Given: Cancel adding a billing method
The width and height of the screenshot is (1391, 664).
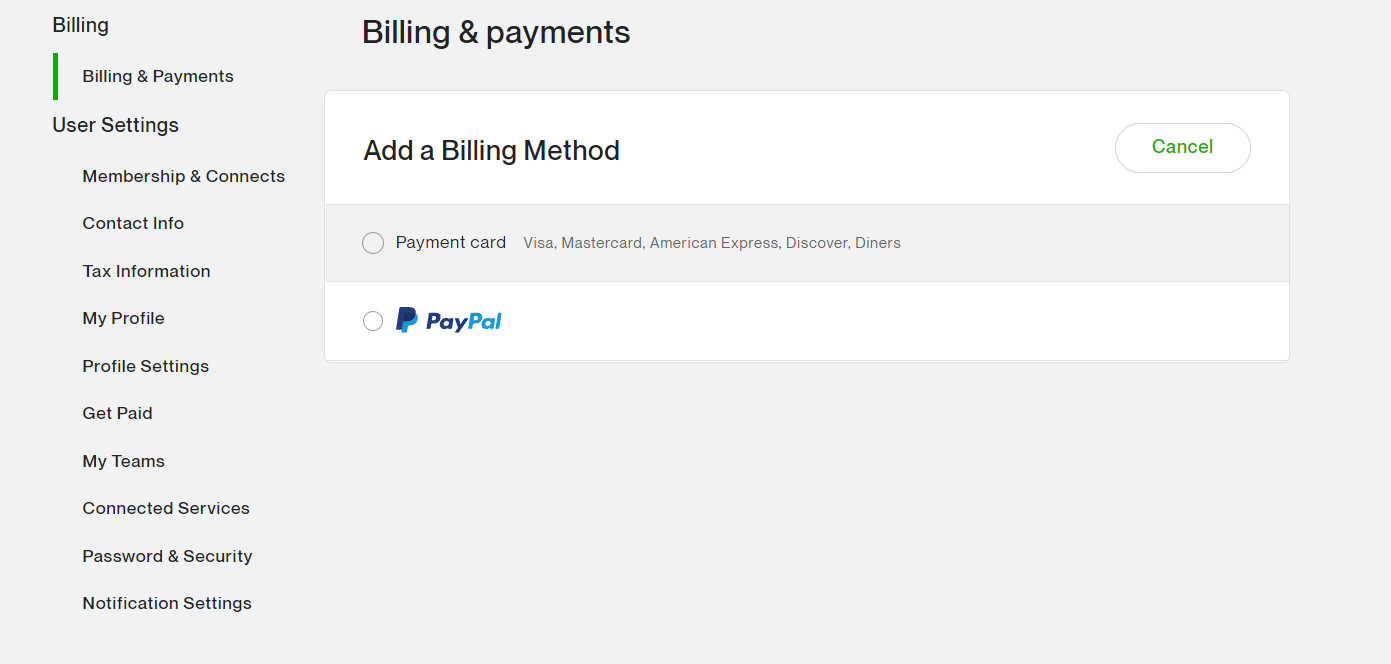Looking at the screenshot, I should tap(1182, 148).
